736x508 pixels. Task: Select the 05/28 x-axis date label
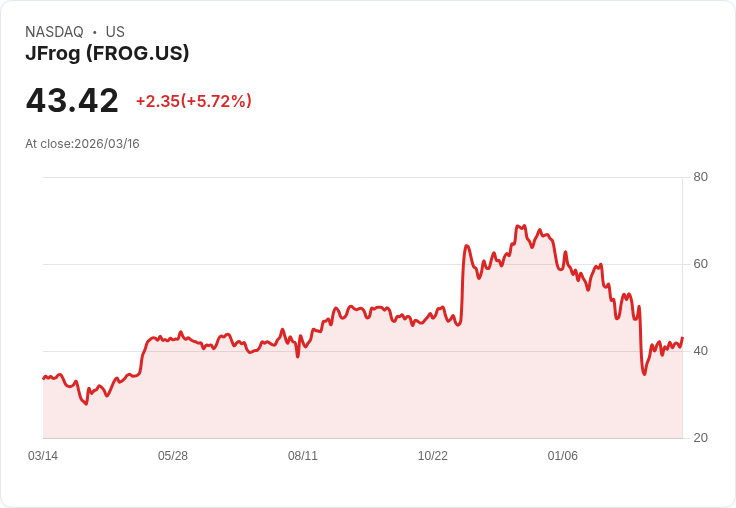coord(173,456)
